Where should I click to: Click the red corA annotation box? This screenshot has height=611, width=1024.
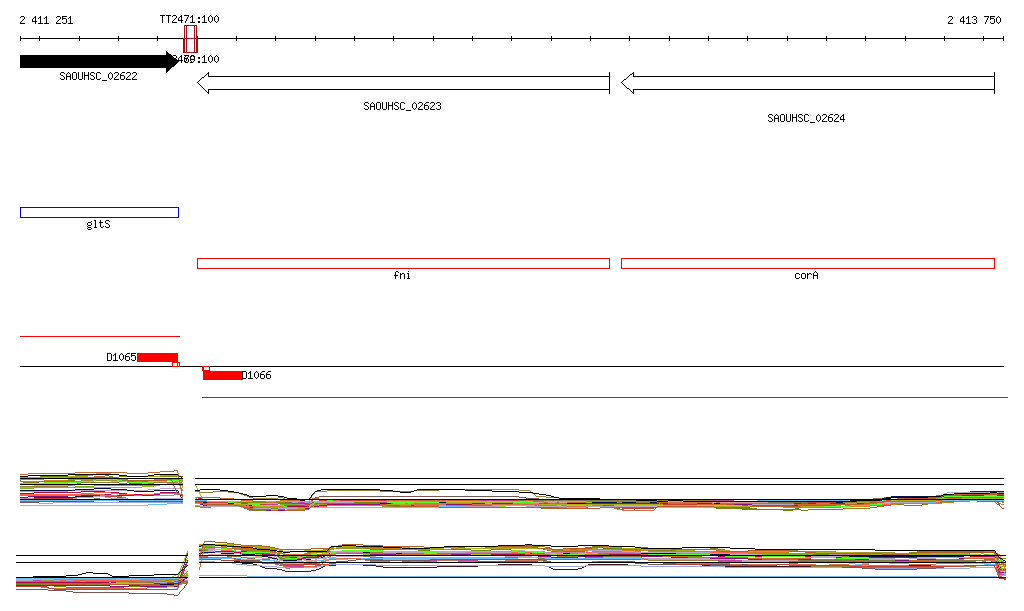pyautogui.click(x=808, y=264)
